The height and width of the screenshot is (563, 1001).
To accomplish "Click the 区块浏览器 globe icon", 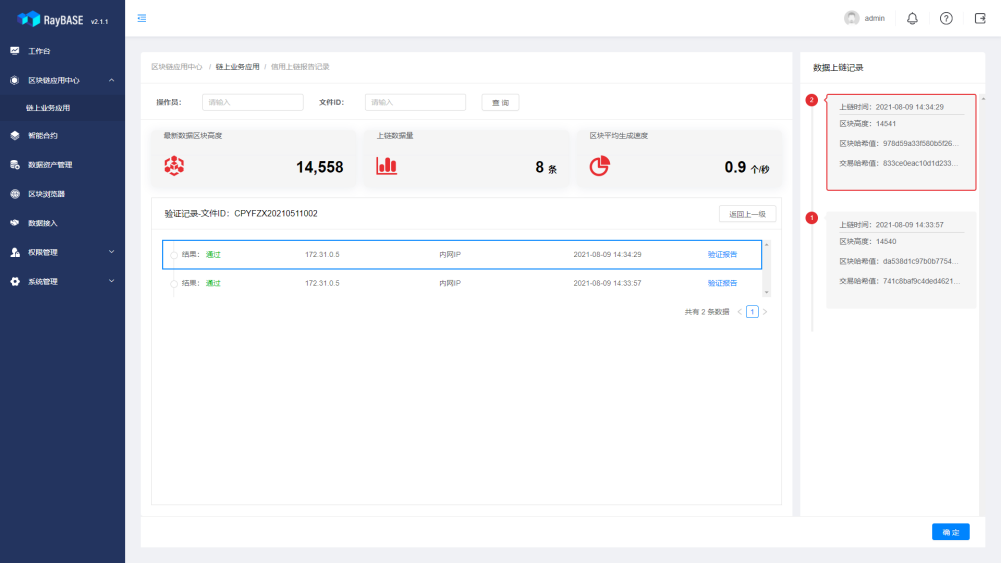I will point(15,194).
